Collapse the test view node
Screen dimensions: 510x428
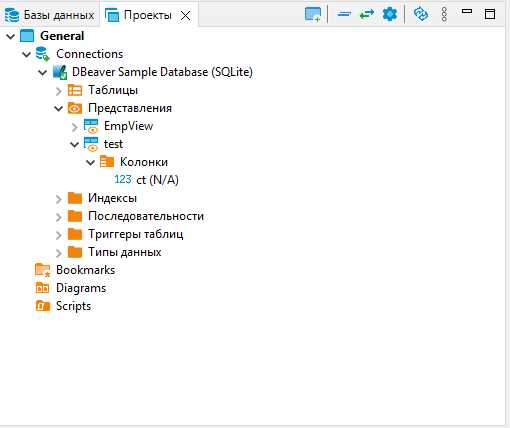pos(75,144)
